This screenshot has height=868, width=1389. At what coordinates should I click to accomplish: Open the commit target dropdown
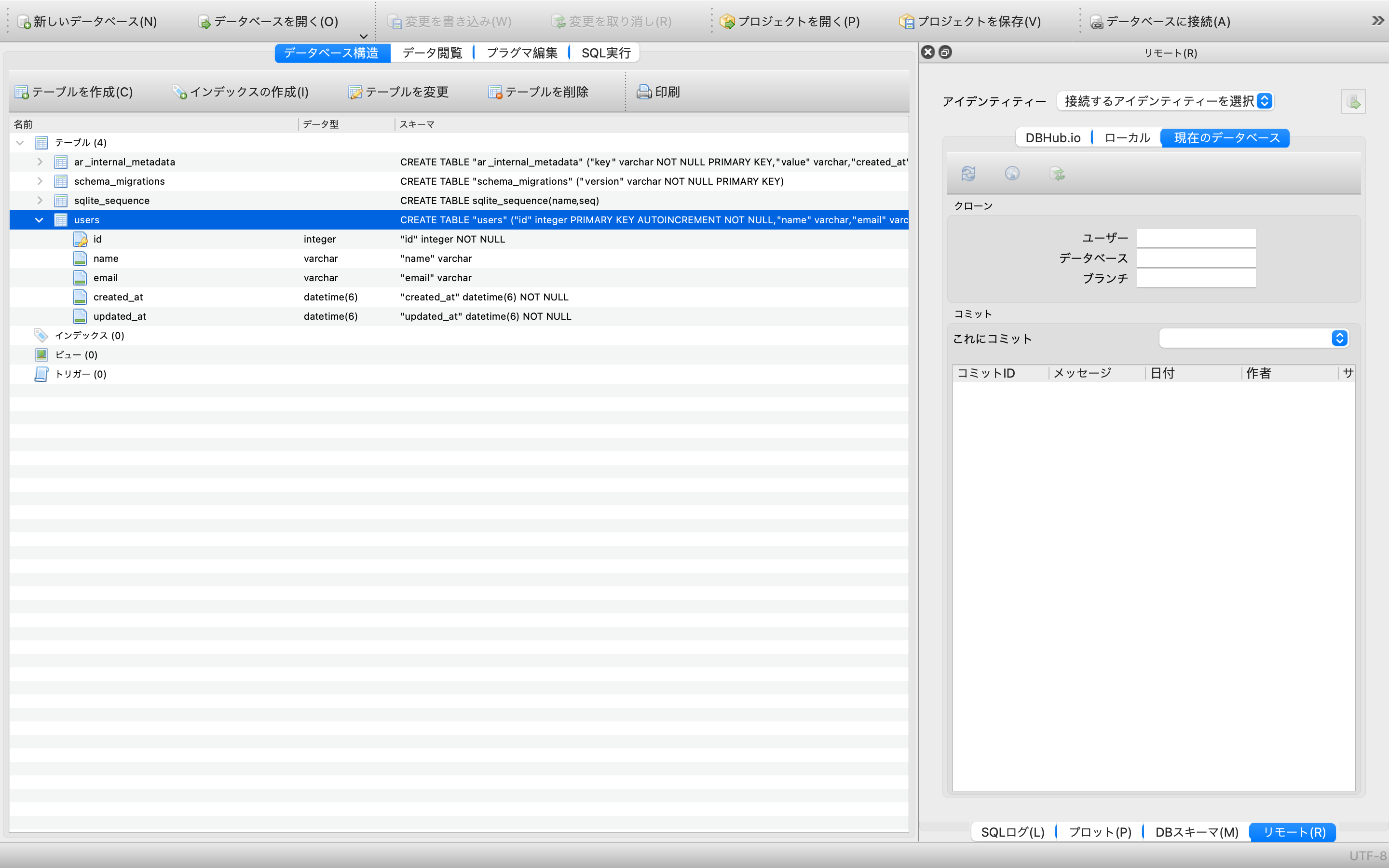click(x=1253, y=338)
